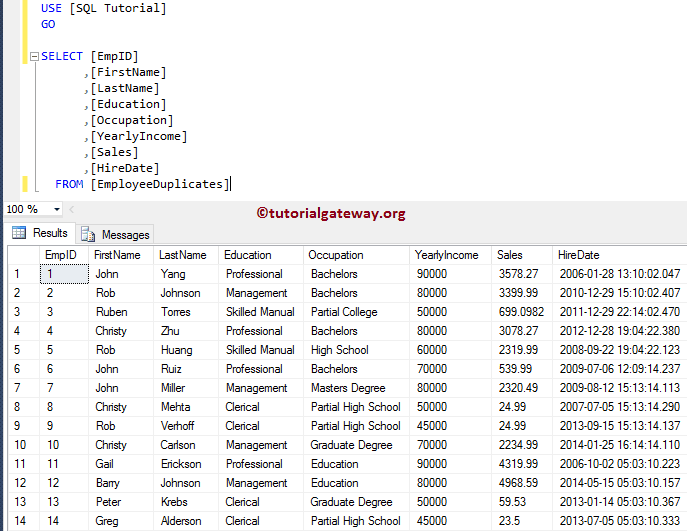687x531 pixels.
Task: Select the cell 'Huang'
Action: pyautogui.click(x=186, y=350)
